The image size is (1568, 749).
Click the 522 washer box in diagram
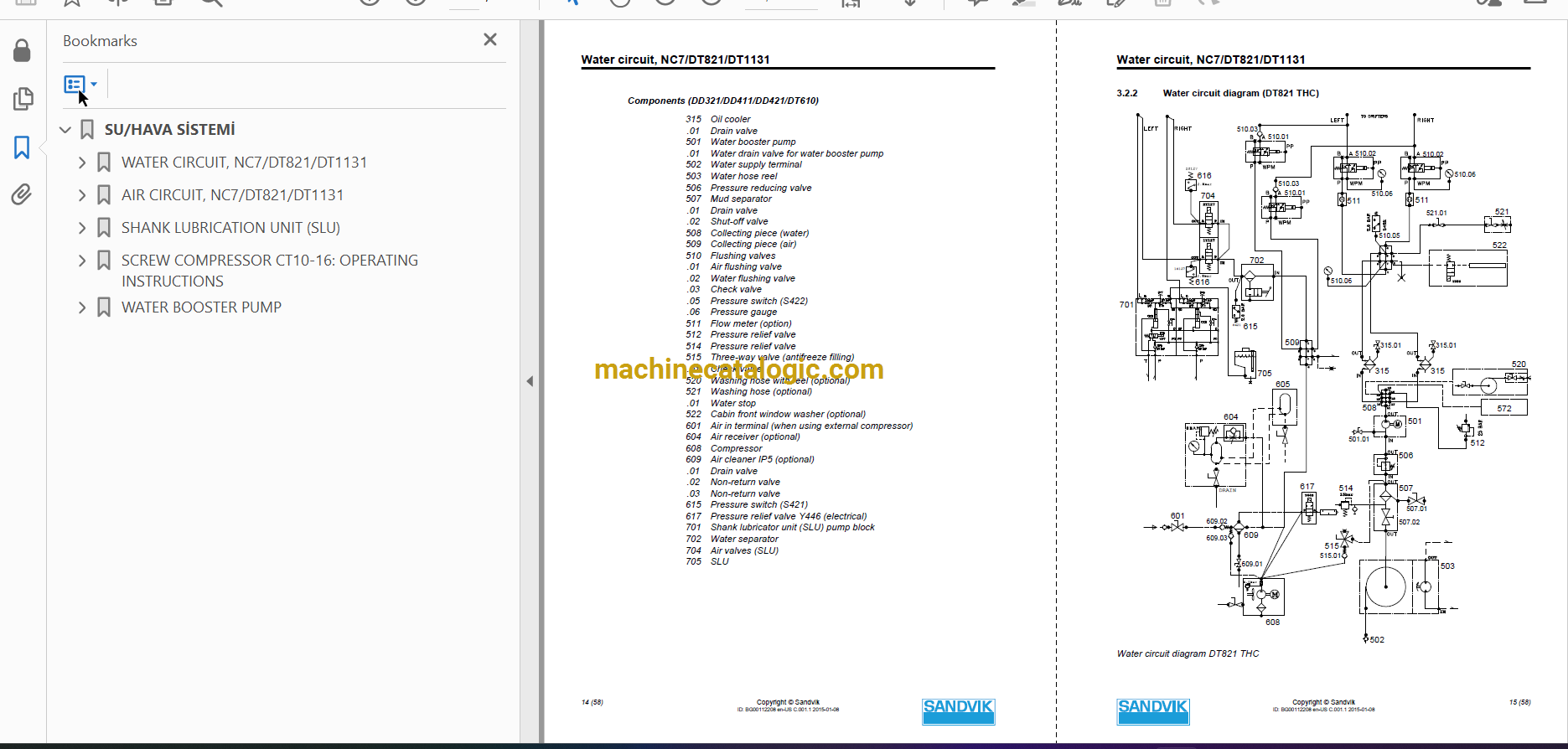point(1467,268)
